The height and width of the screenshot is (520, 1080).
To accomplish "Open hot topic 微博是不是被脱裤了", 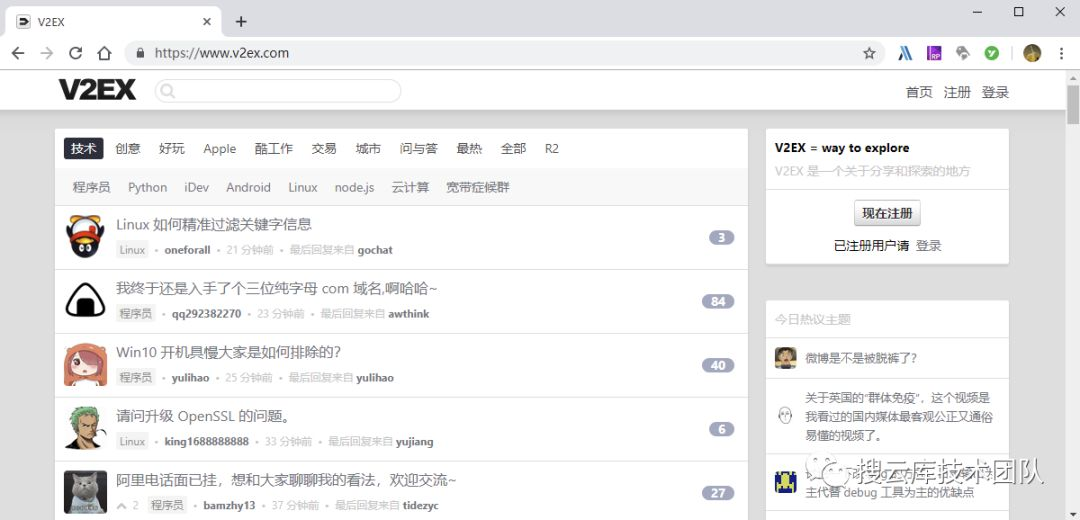I will click(861, 358).
